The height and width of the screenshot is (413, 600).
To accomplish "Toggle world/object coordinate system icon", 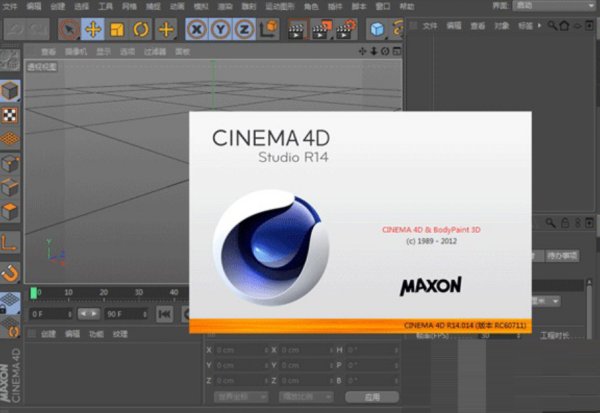I will (x=268, y=29).
